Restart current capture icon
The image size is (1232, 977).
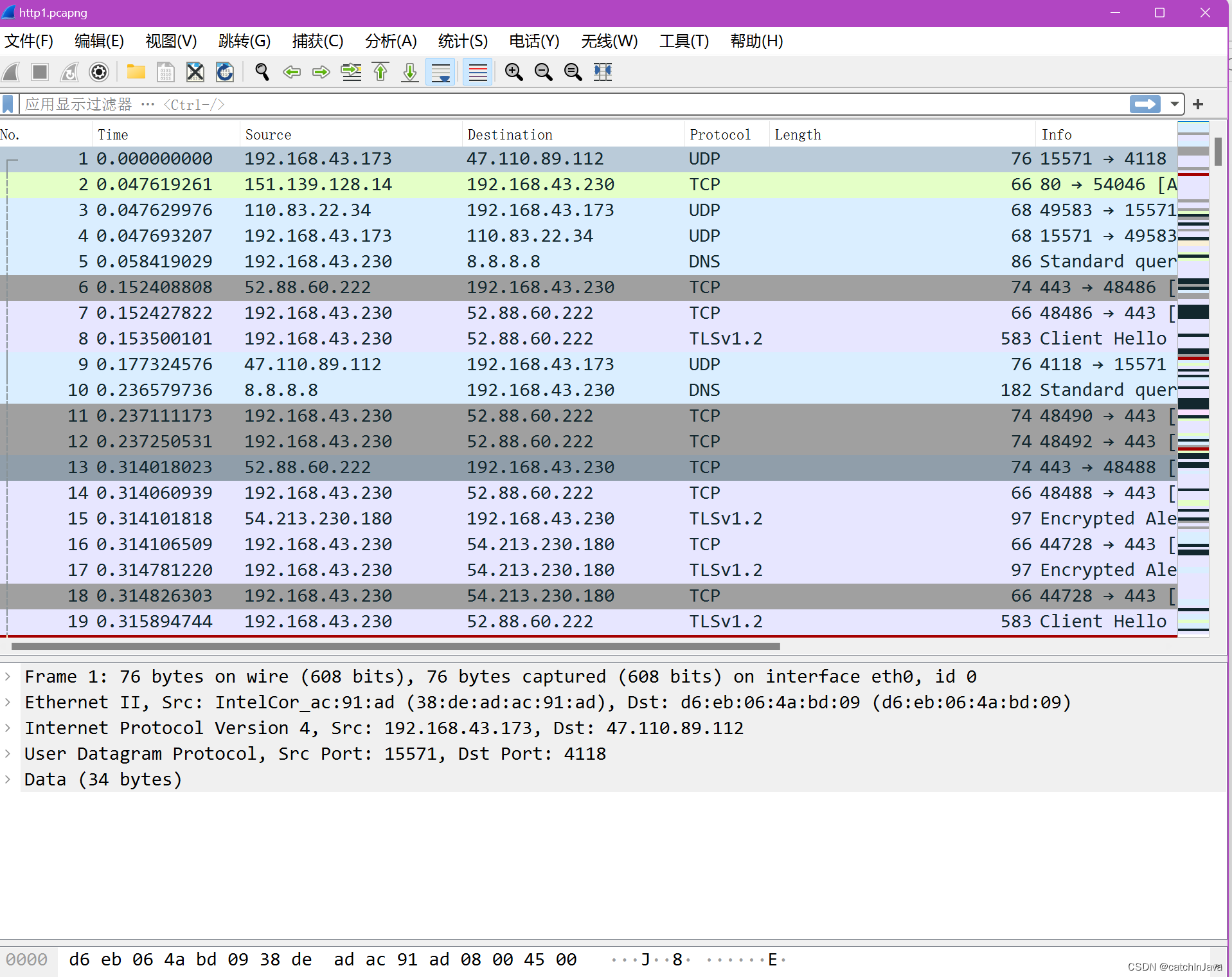click(69, 72)
